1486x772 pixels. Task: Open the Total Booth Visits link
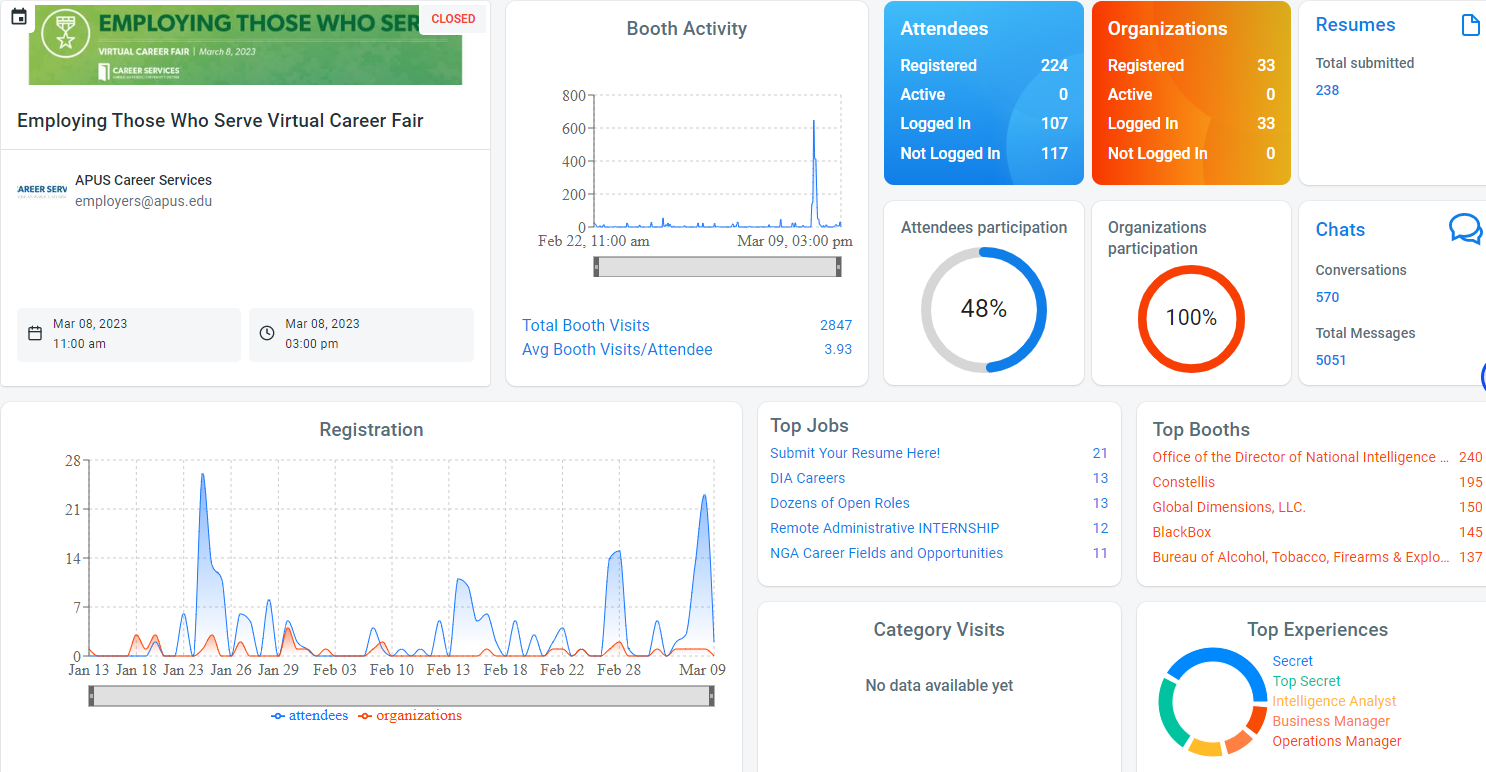[586, 325]
